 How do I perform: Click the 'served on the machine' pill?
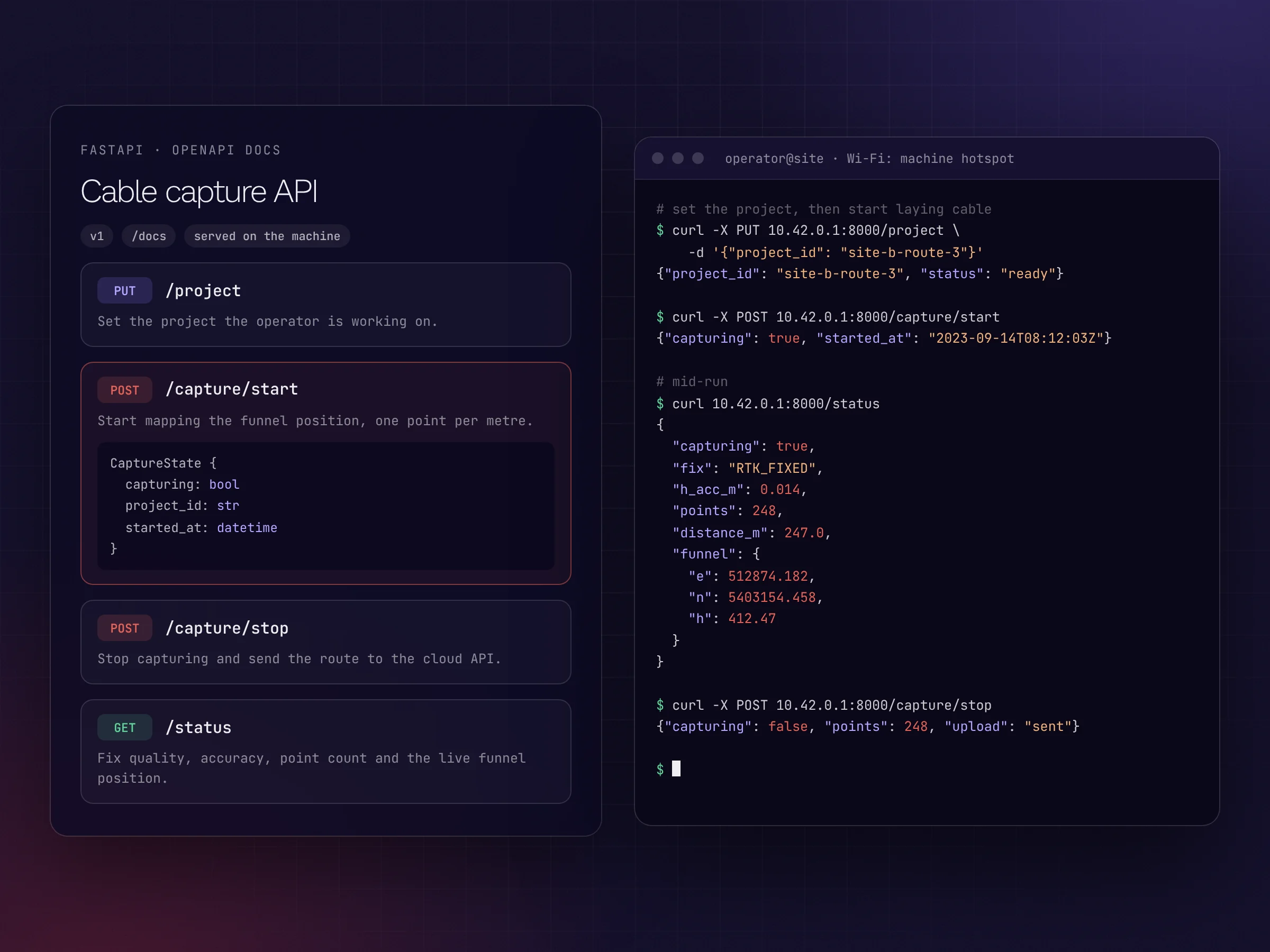pyautogui.click(x=267, y=236)
